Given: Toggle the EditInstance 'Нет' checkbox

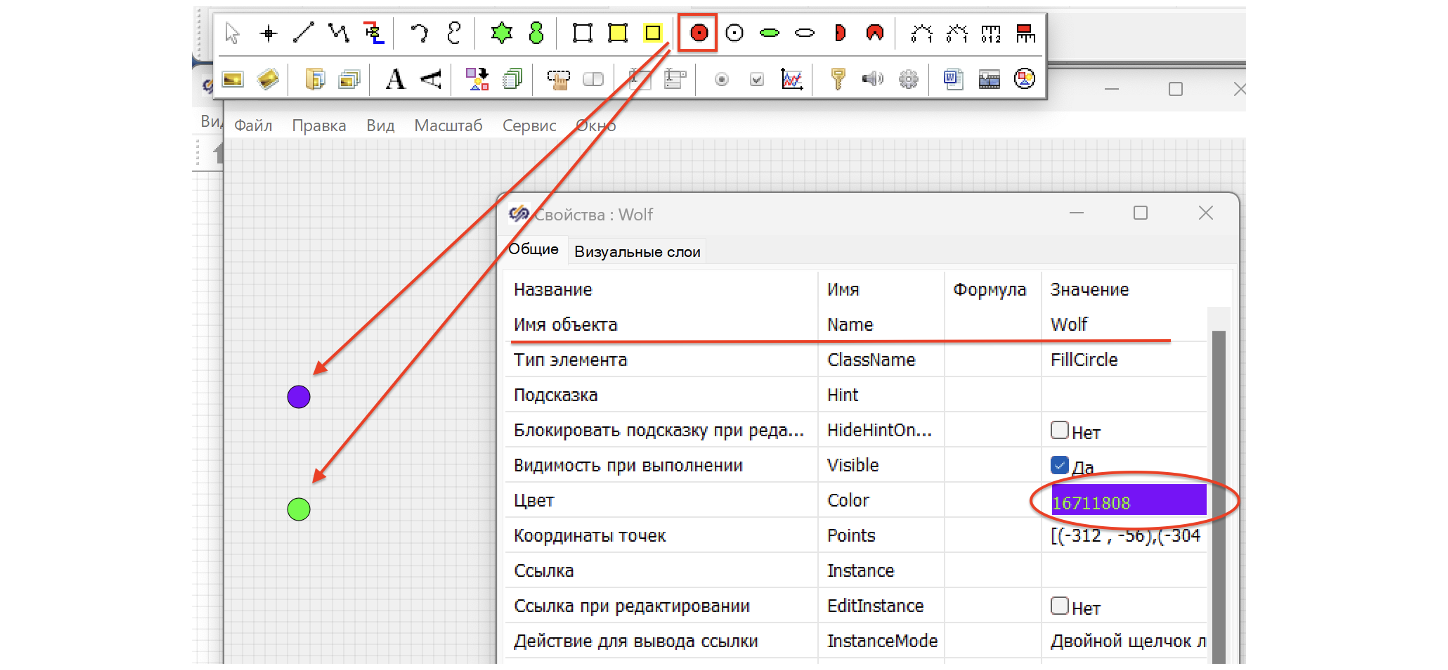Looking at the screenshot, I should [1060, 606].
